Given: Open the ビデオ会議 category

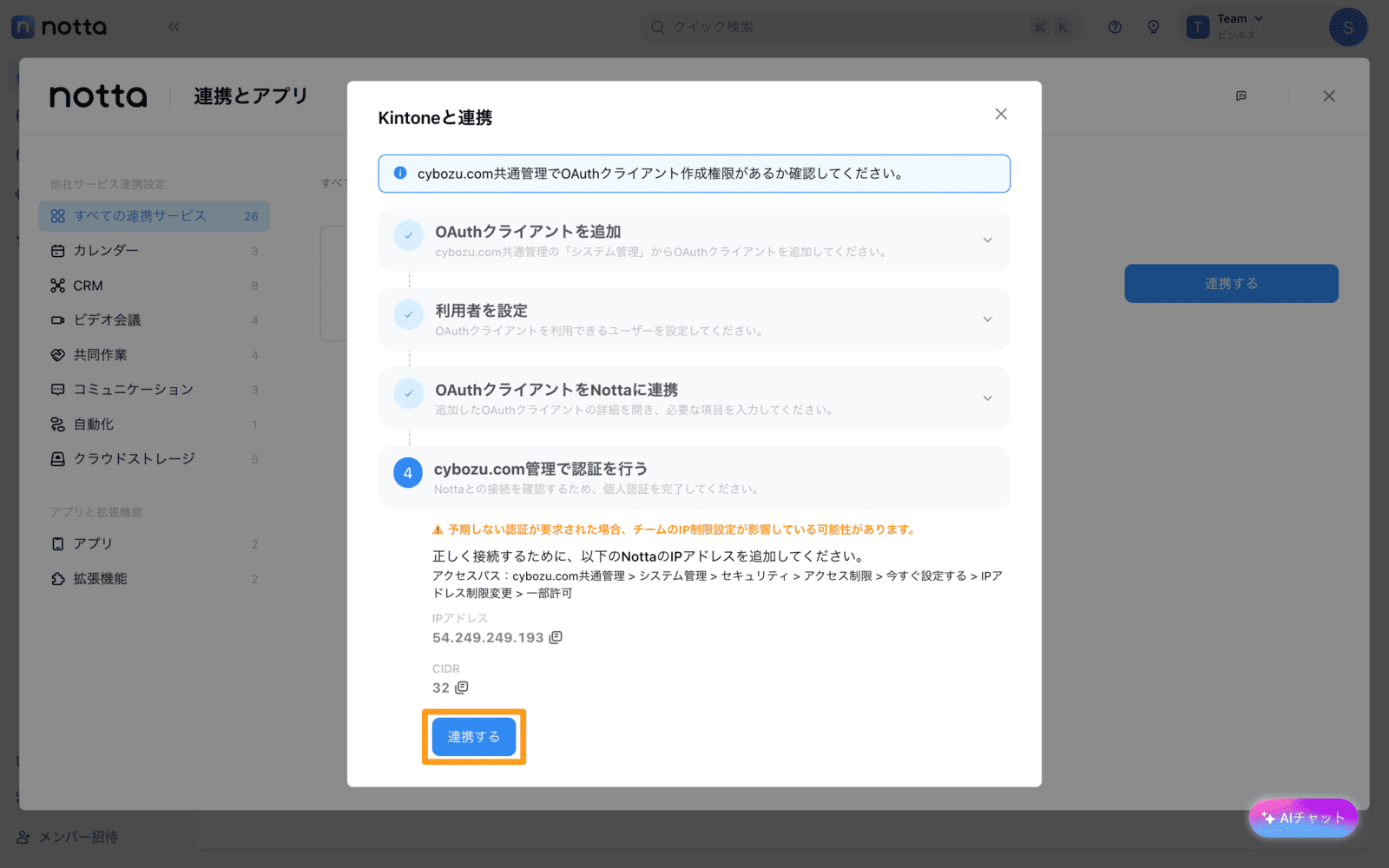Looking at the screenshot, I should tap(155, 320).
